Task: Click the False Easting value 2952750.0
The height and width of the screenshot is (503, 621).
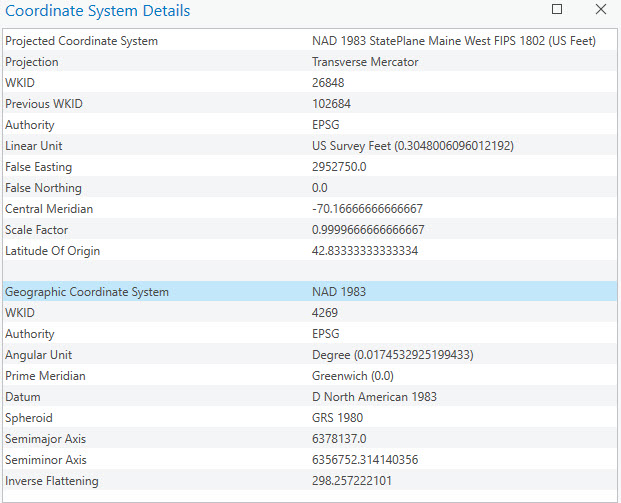Action: [339, 167]
